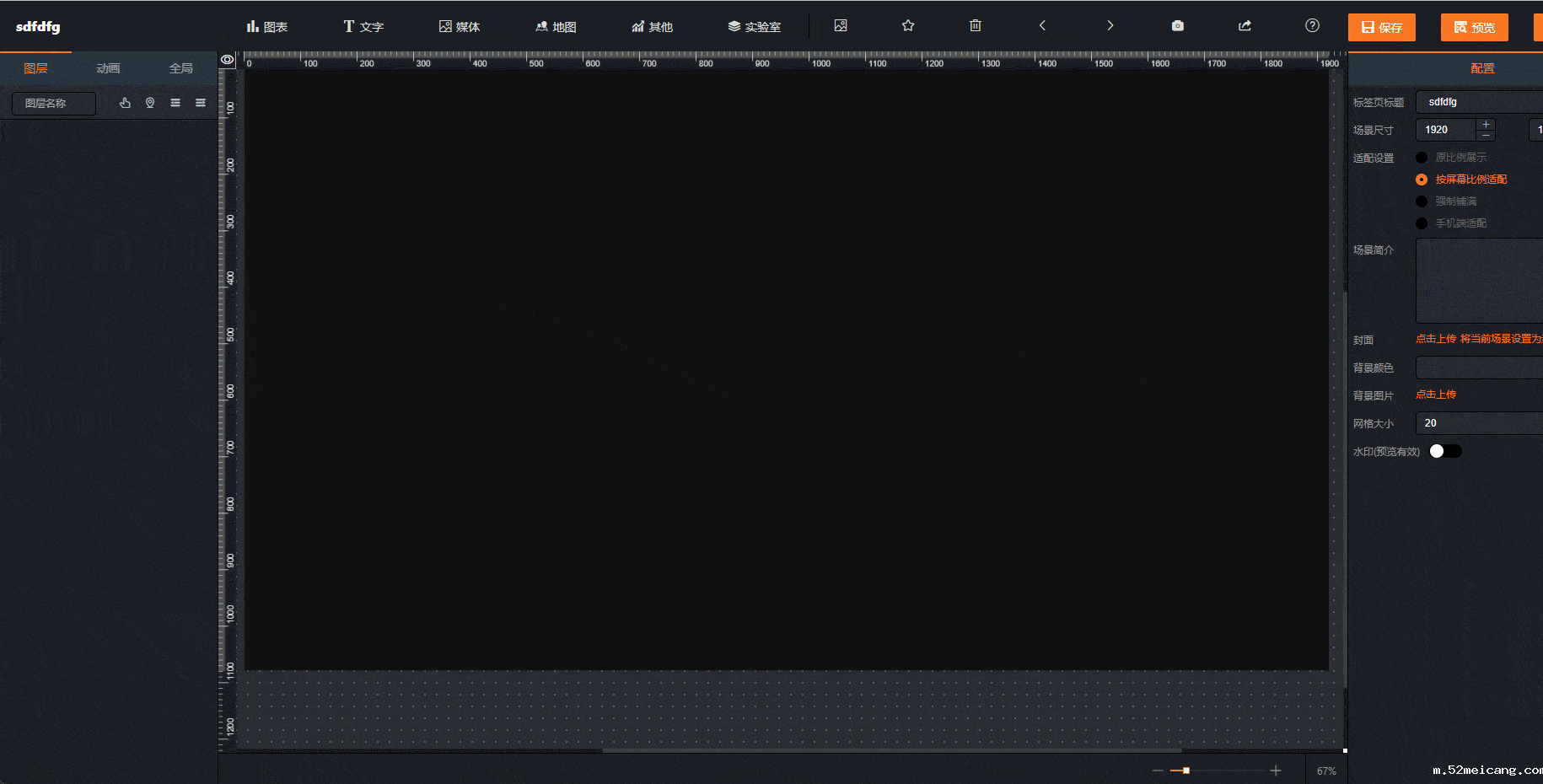Select the 强制铺满 radio option

pos(1422,201)
